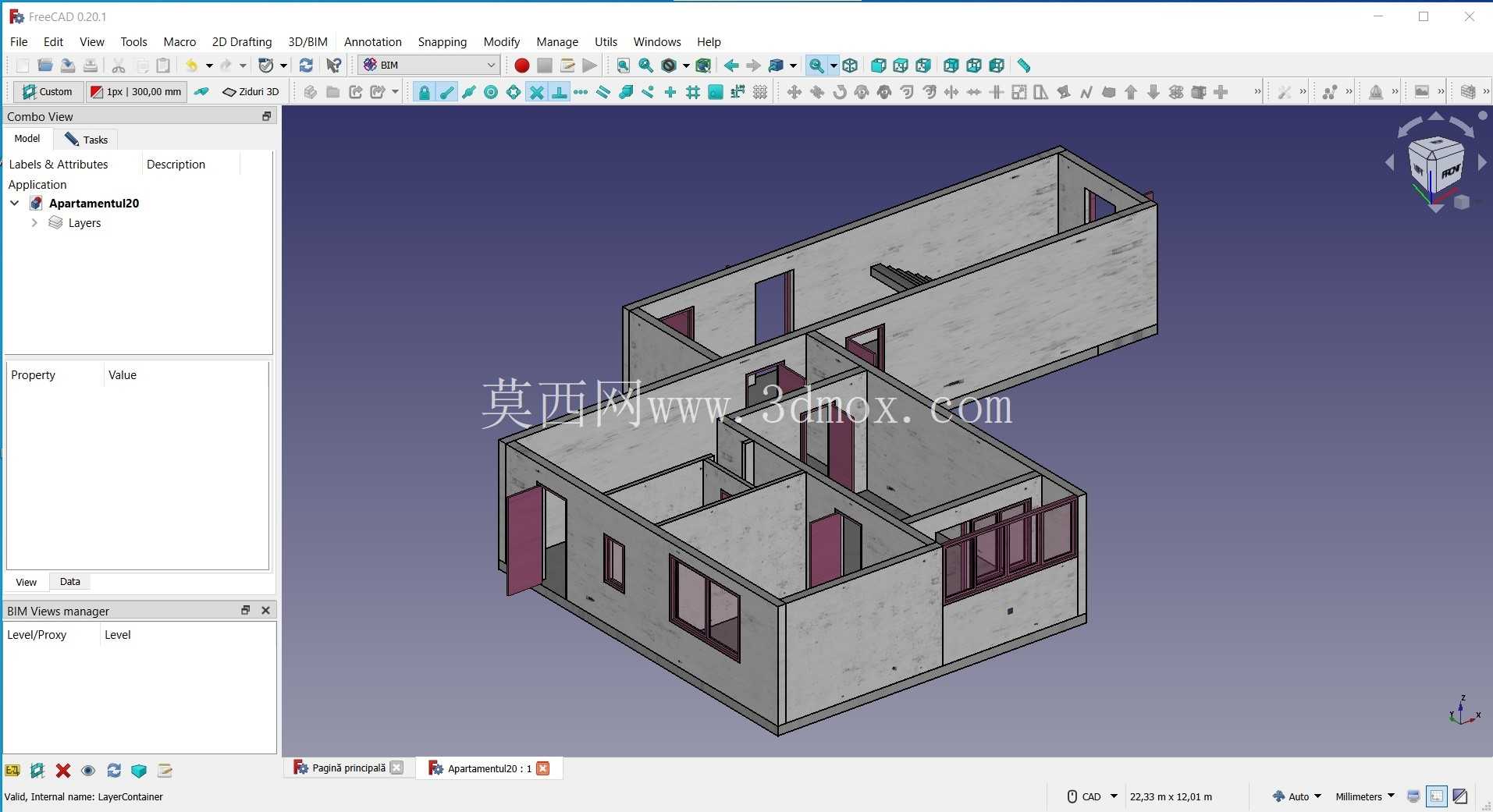1493x812 pixels.
Task: Open the Annotation menu
Action: [x=373, y=41]
